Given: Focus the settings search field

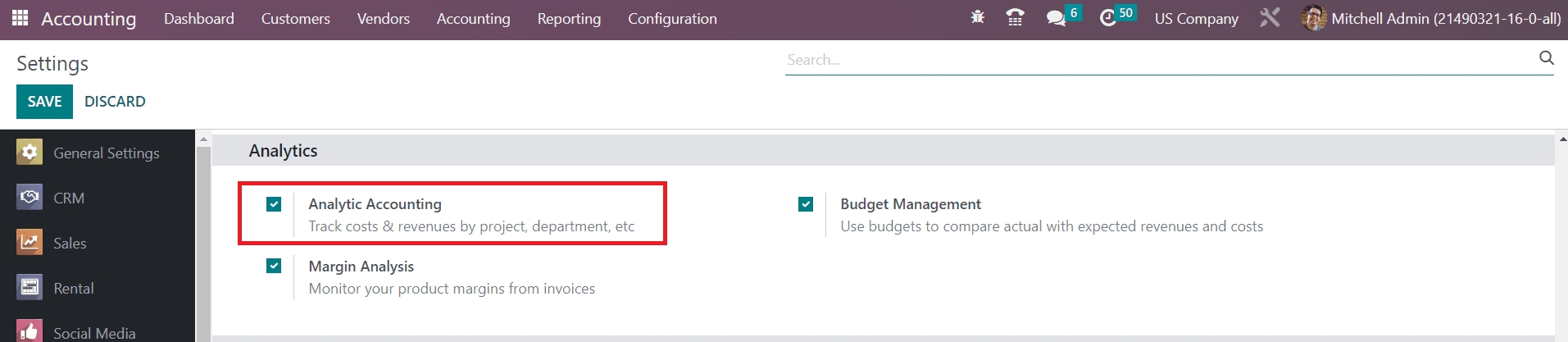Looking at the screenshot, I should click(x=1156, y=60).
